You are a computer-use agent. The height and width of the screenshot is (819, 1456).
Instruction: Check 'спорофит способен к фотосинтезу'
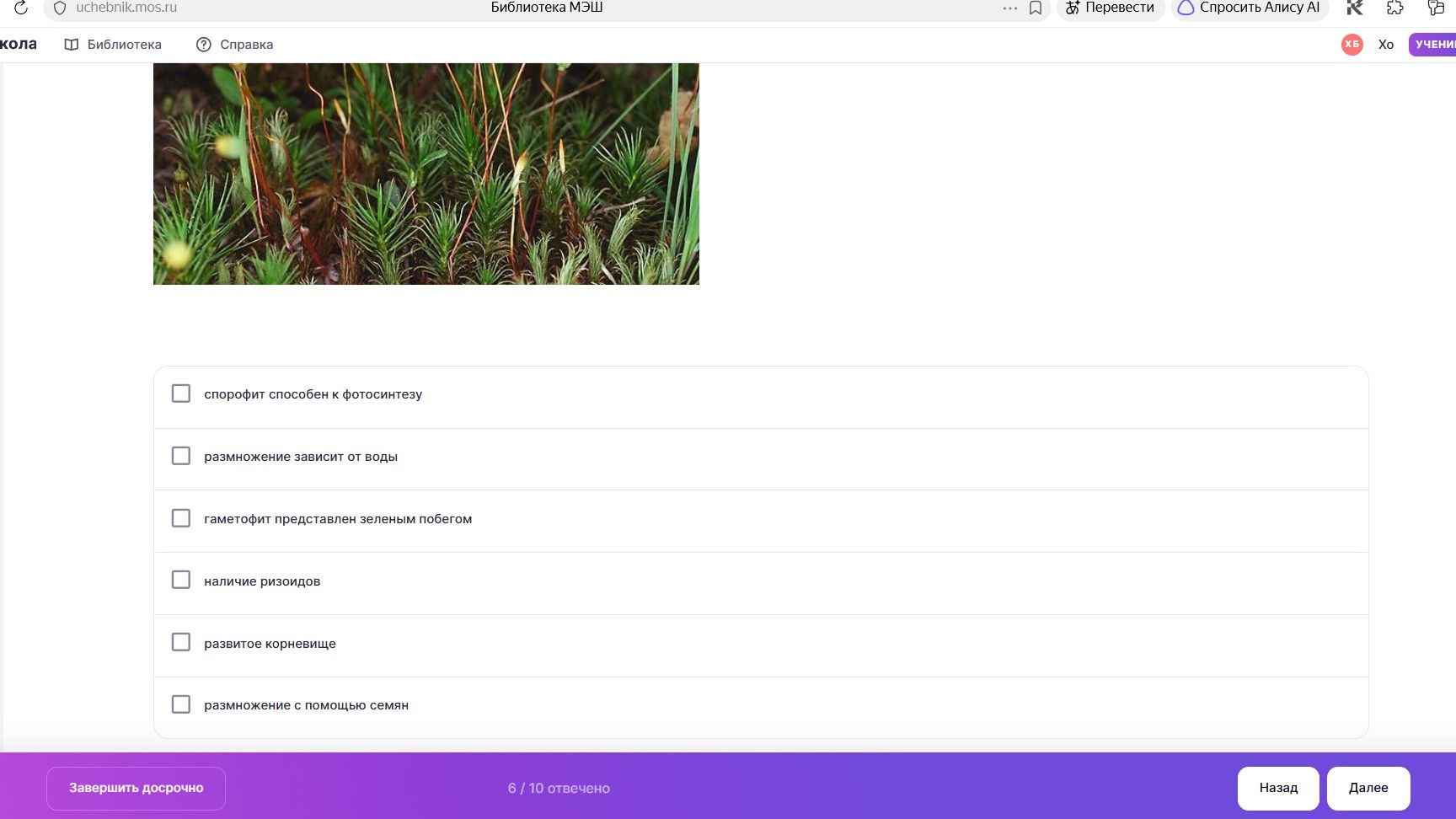pyautogui.click(x=181, y=393)
